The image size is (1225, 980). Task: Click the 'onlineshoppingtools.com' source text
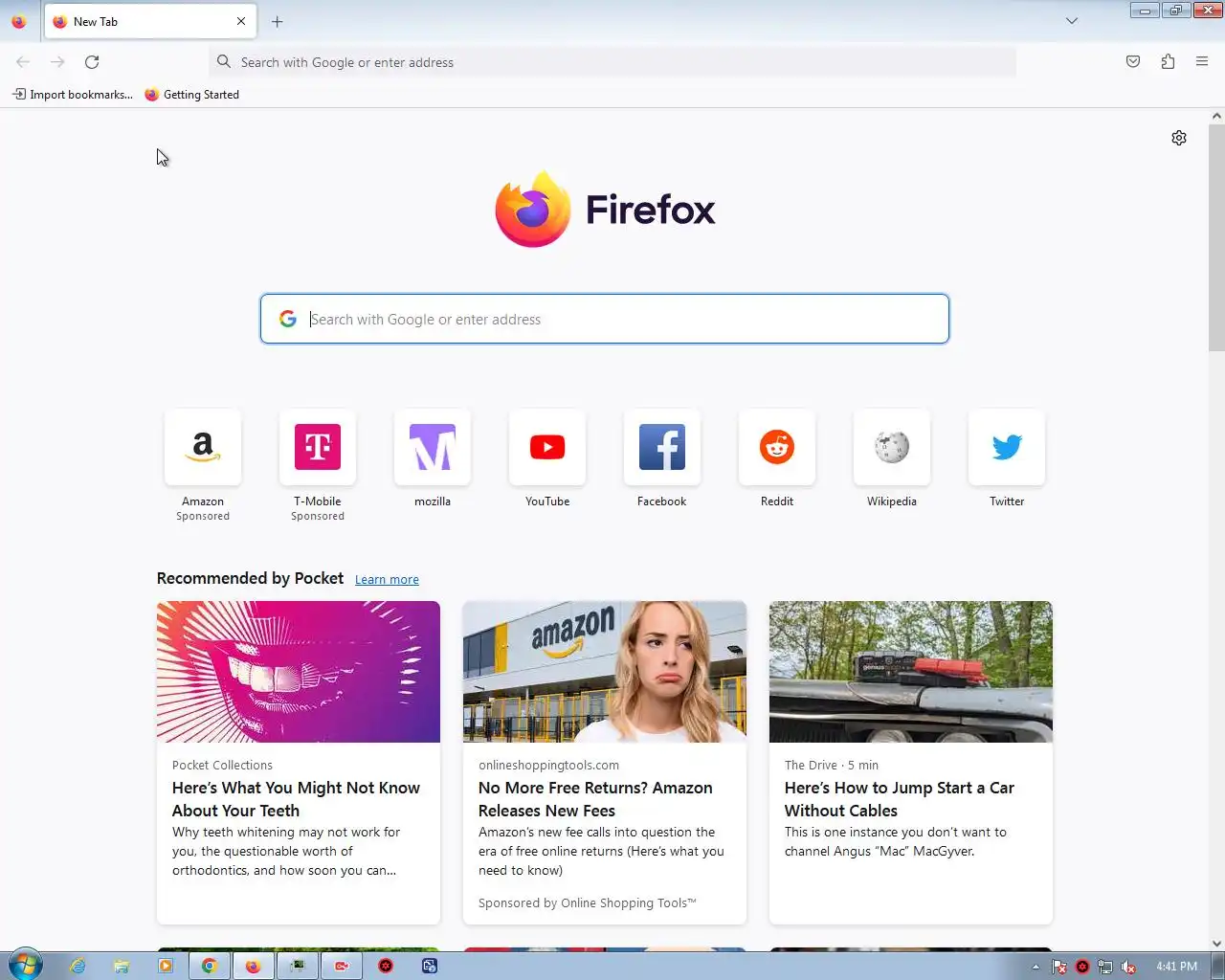coord(548,766)
